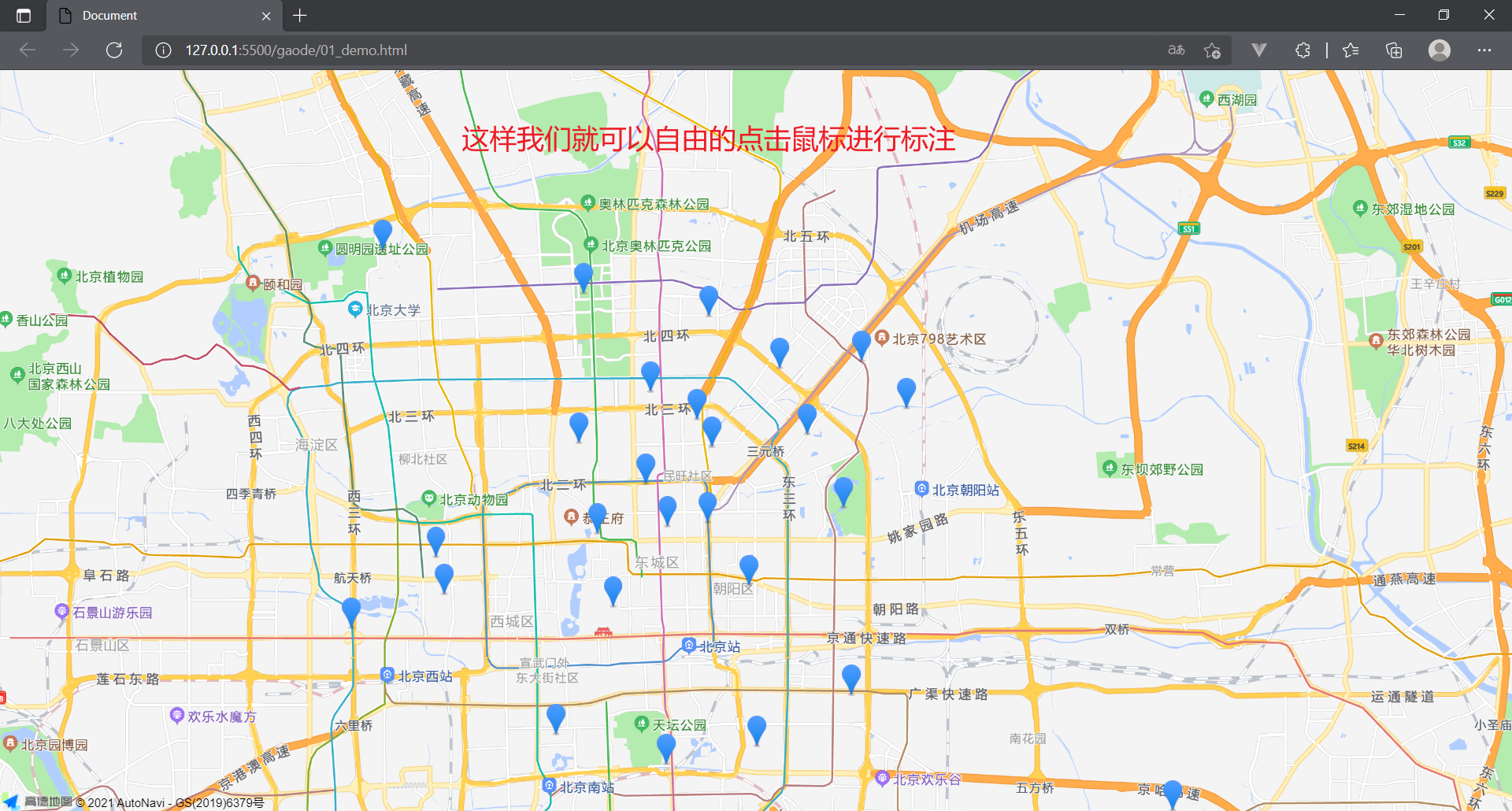
Task: Click the marker next to 圆明园遗址公园
Action: pos(383,235)
